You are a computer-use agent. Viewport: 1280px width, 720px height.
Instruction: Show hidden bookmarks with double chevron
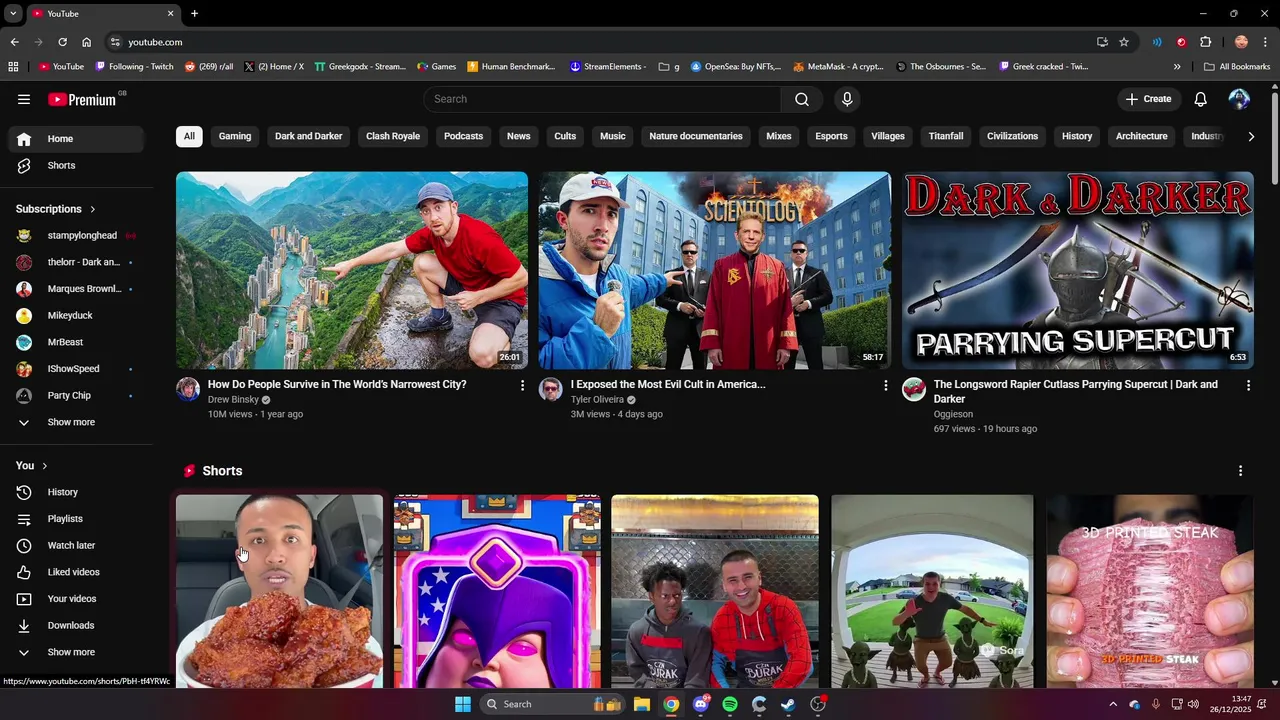pyautogui.click(x=1177, y=67)
